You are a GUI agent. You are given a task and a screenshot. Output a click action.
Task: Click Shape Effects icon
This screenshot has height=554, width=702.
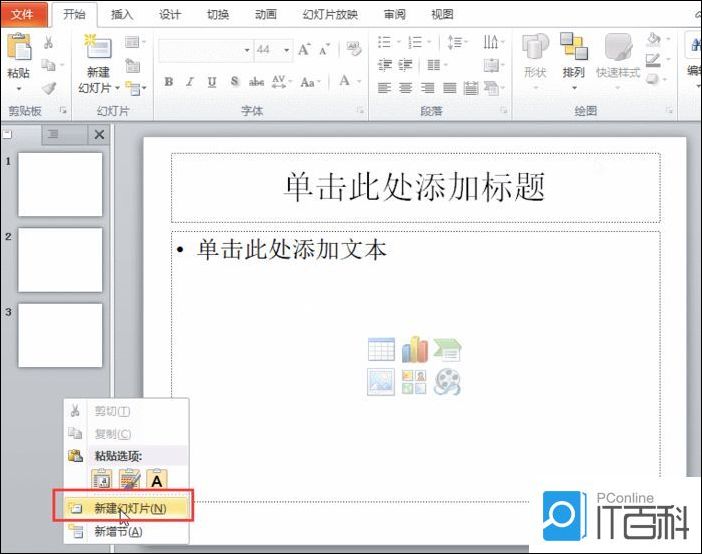[653, 80]
